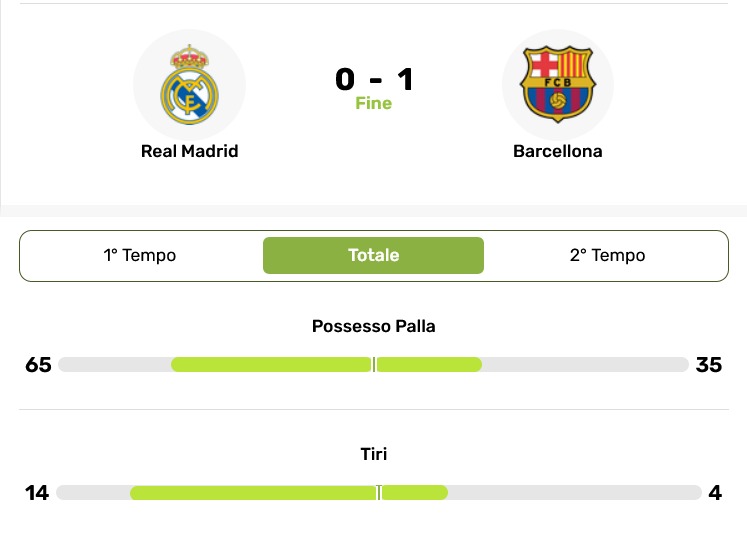Click the Barcelona club crest
Image resolution: width=747 pixels, height=538 pixels.
tap(557, 84)
